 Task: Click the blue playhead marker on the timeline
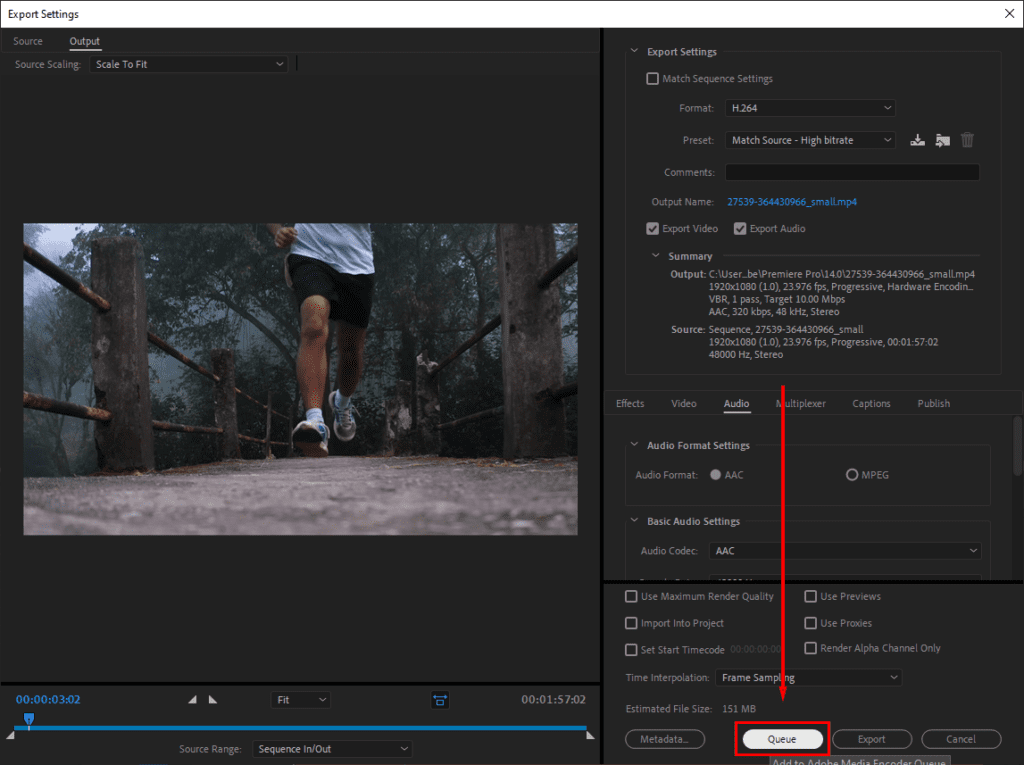(x=29, y=719)
